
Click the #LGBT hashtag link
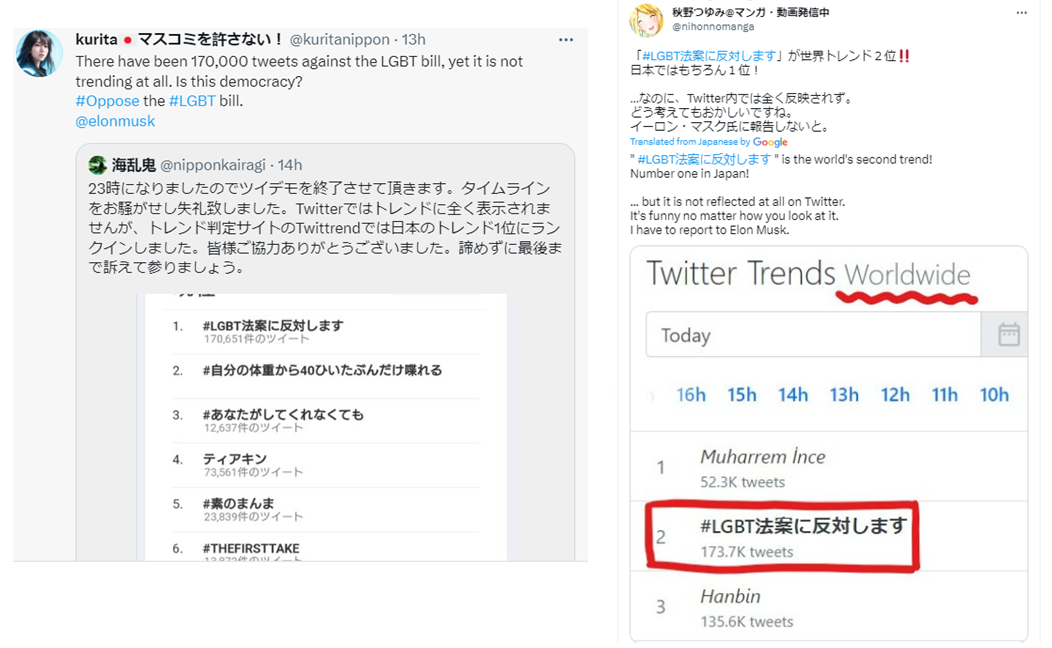click(192, 101)
